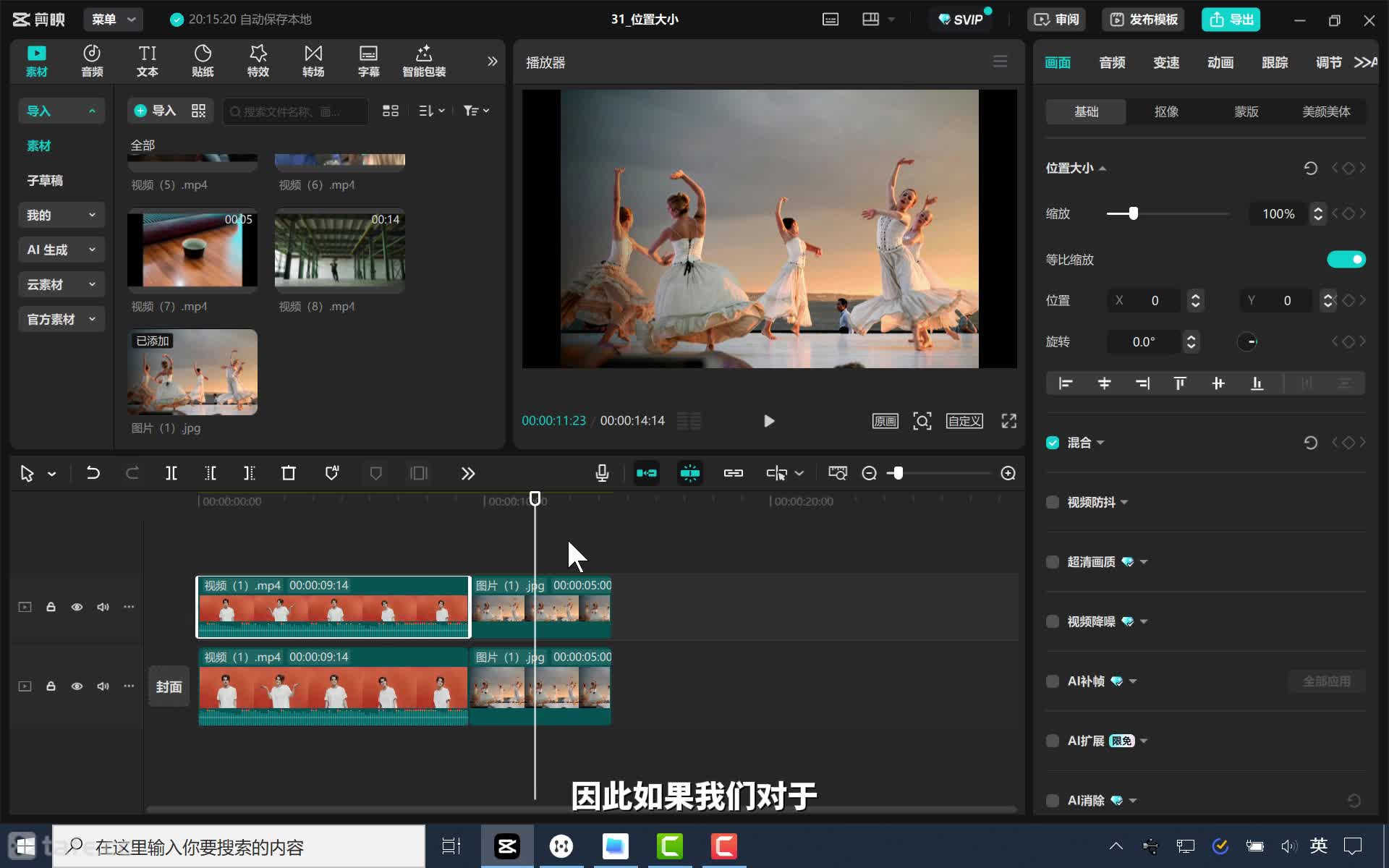Click the microphone record voiceover icon
The image size is (1389, 868).
pyautogui.click(x=602, y=473)
